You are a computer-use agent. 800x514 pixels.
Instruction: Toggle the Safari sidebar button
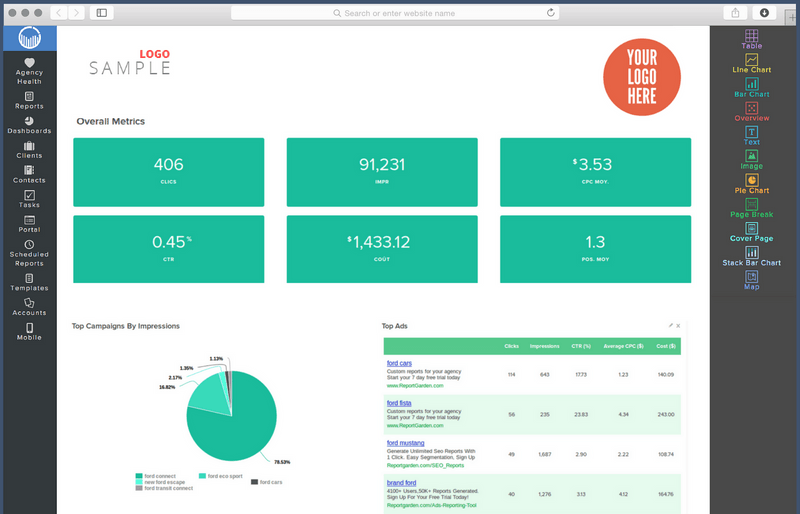[102, 13]
